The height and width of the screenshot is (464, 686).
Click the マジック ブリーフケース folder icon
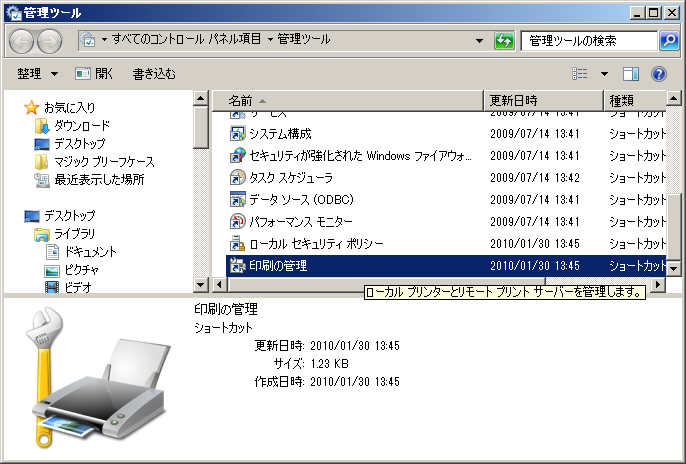(42, 162)
